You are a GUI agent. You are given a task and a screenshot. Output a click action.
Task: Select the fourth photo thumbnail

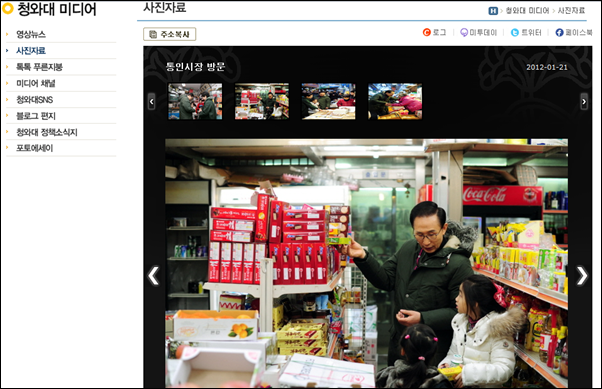click(395, 101)
